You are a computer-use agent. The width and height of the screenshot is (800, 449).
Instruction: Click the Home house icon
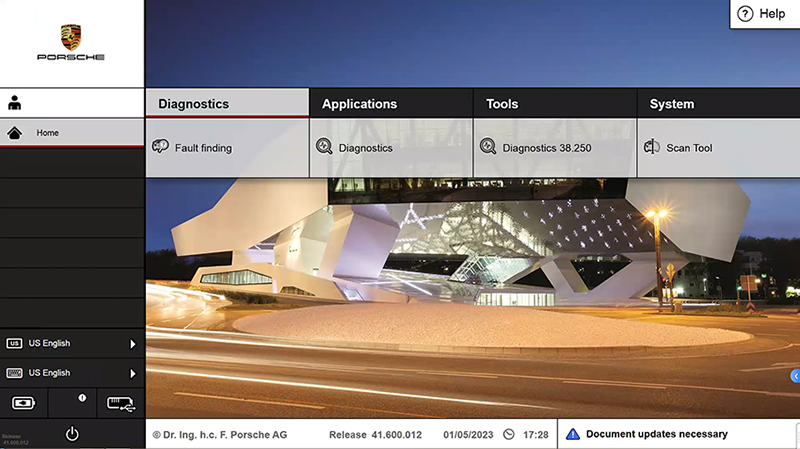[15, 132]
